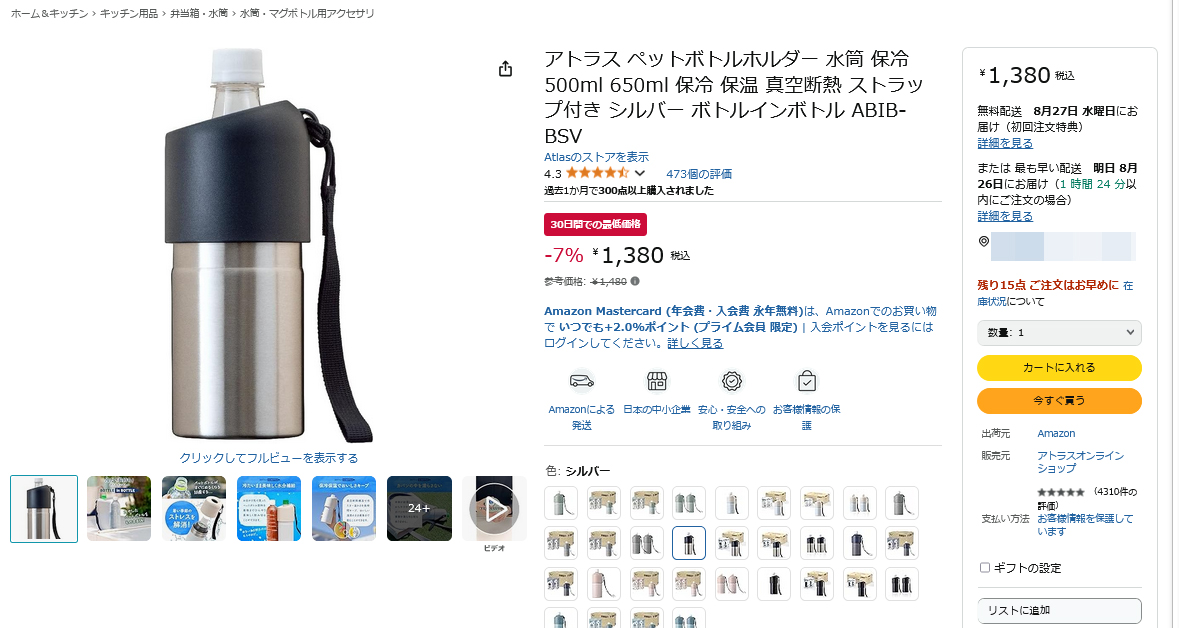Screen dimensions: 1179x628
Task: Open the 数量 quantity dropdown
Action: click(1059, 332)
